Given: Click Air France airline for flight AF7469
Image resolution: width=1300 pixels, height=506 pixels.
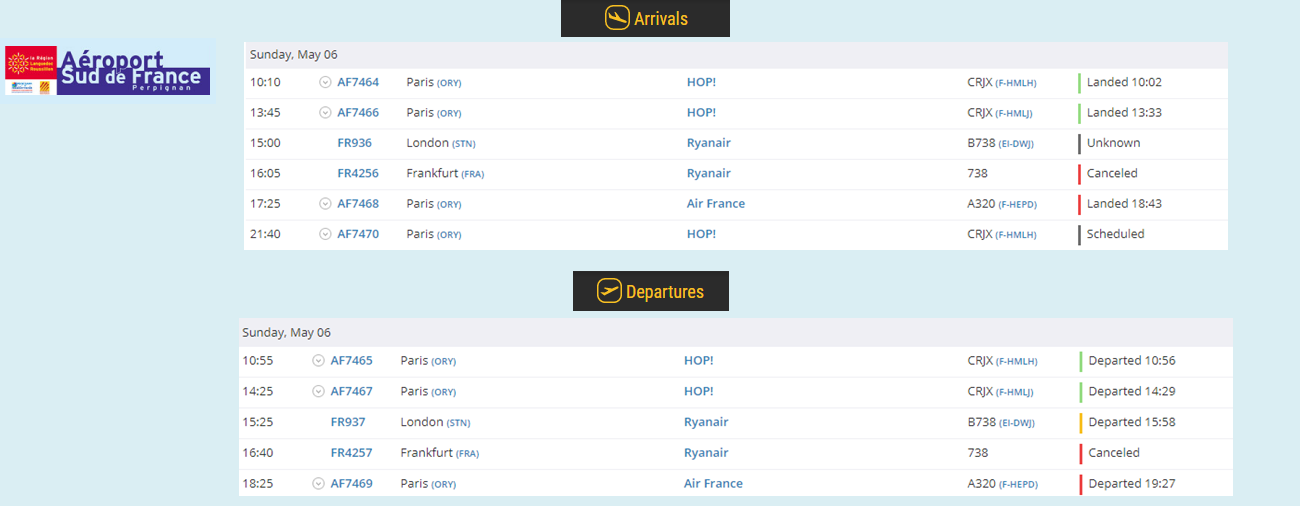Looking at the screenshot, I should pos(713,483).
